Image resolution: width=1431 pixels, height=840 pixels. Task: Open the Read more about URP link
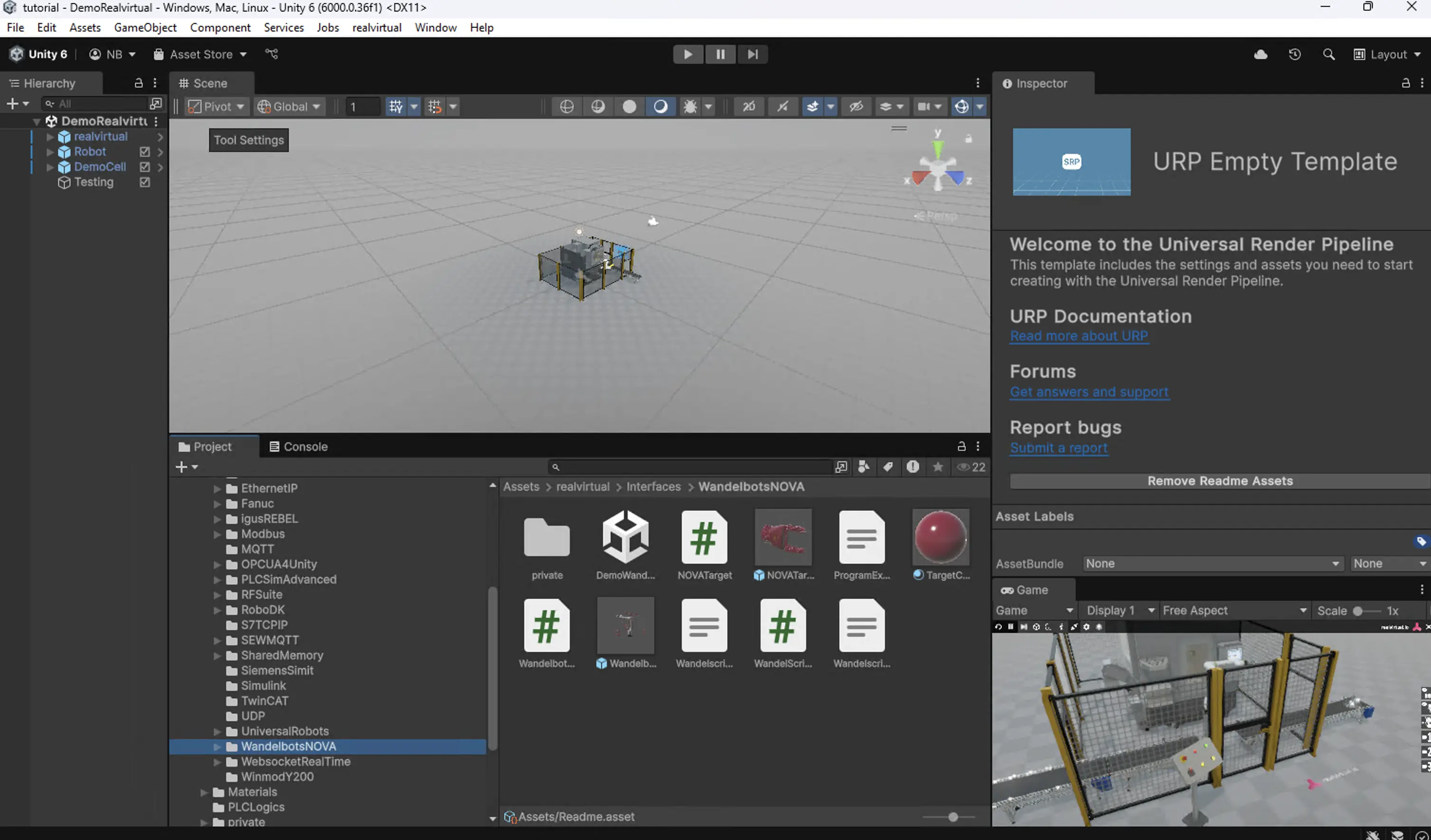1079,336
